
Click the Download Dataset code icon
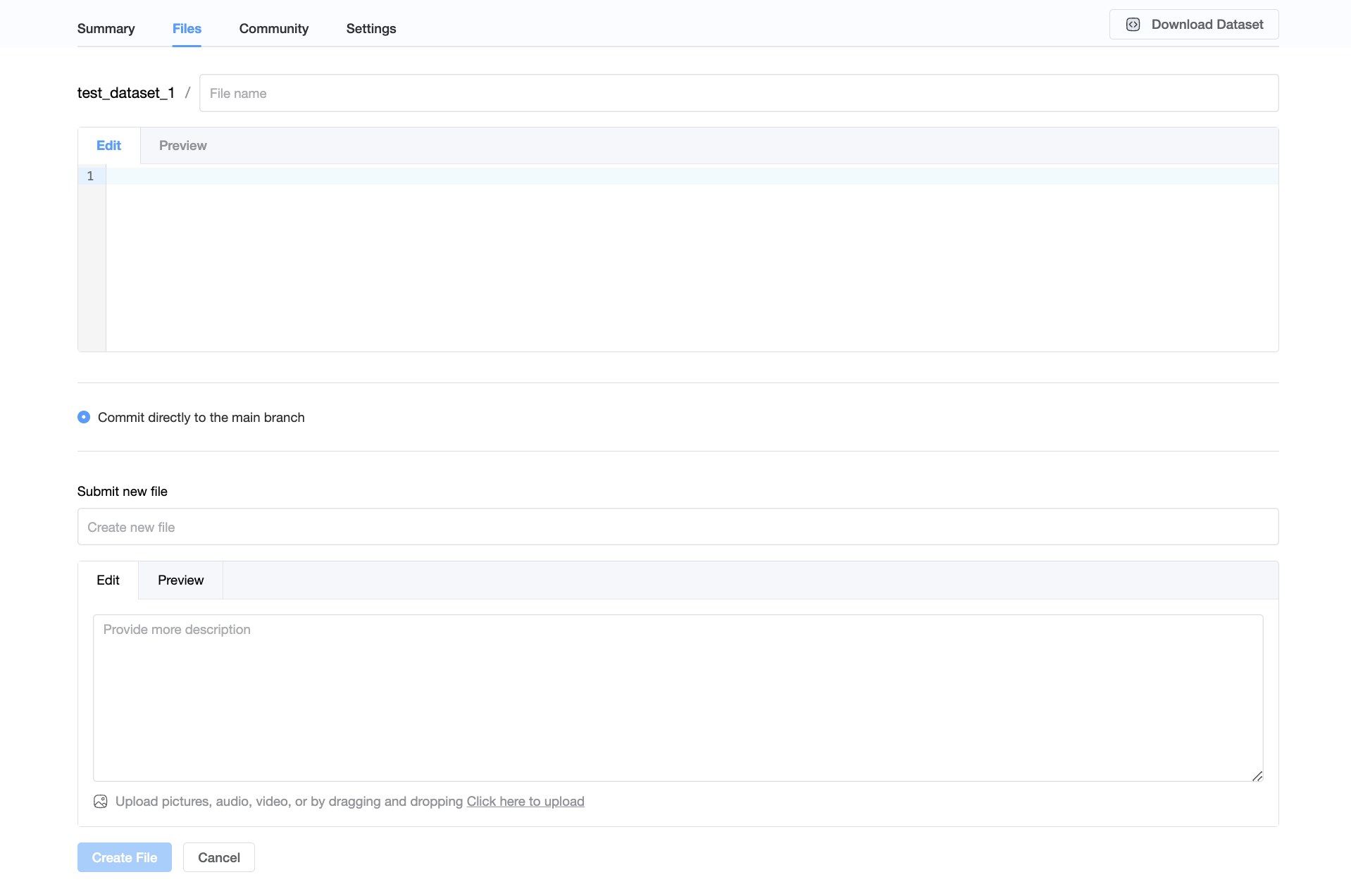[x=1133, y=25]
